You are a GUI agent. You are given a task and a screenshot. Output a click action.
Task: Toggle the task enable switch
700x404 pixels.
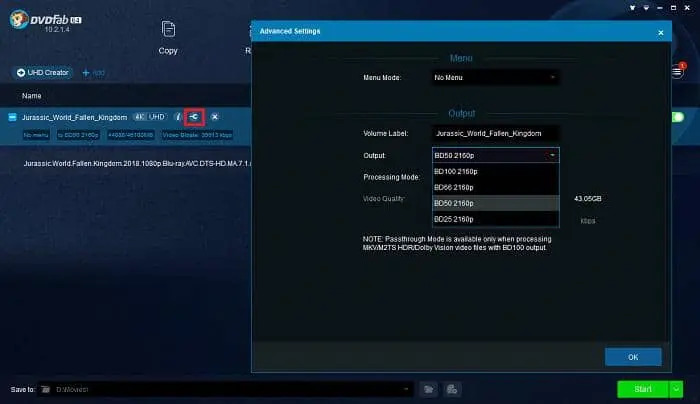coord(678,117)
